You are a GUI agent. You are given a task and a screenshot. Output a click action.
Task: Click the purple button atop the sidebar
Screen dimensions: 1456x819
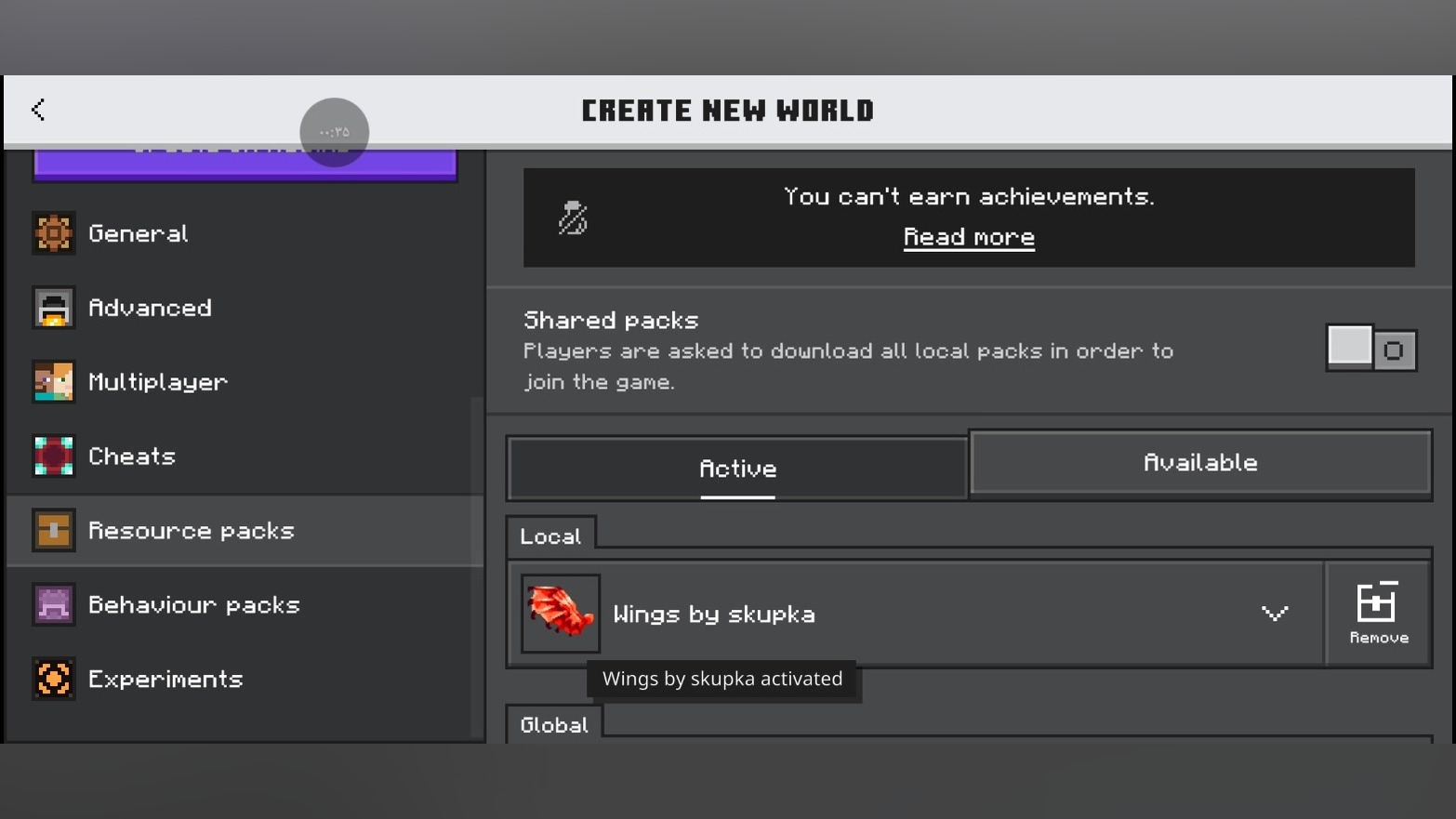[245, 164]
